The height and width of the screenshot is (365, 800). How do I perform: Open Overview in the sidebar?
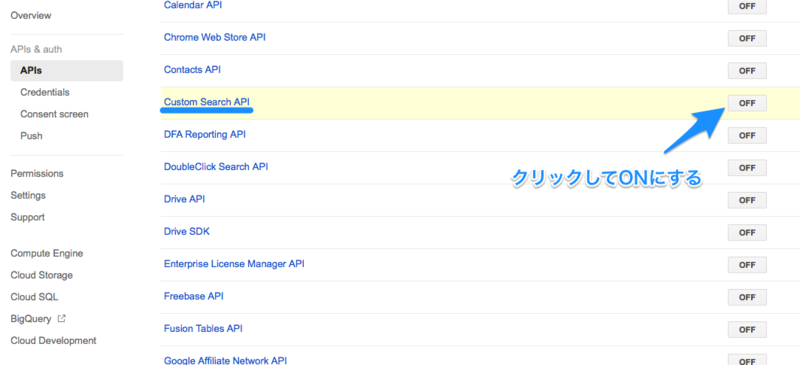coord(31,15)
